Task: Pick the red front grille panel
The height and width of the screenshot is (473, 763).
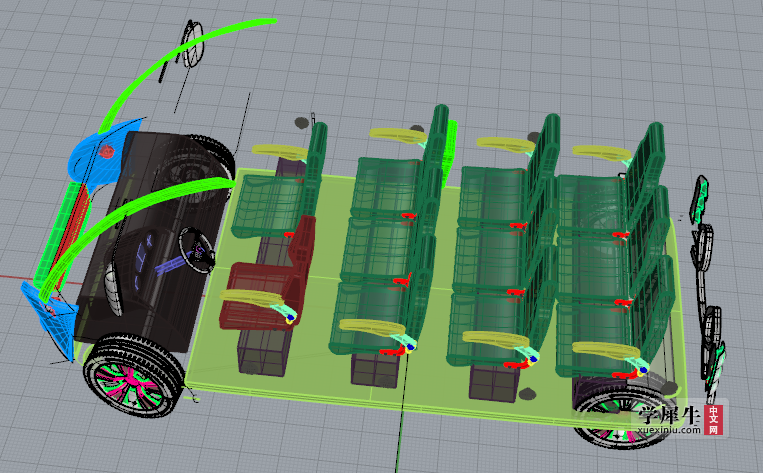Action: pyautogui.click(x=74, y=234)
